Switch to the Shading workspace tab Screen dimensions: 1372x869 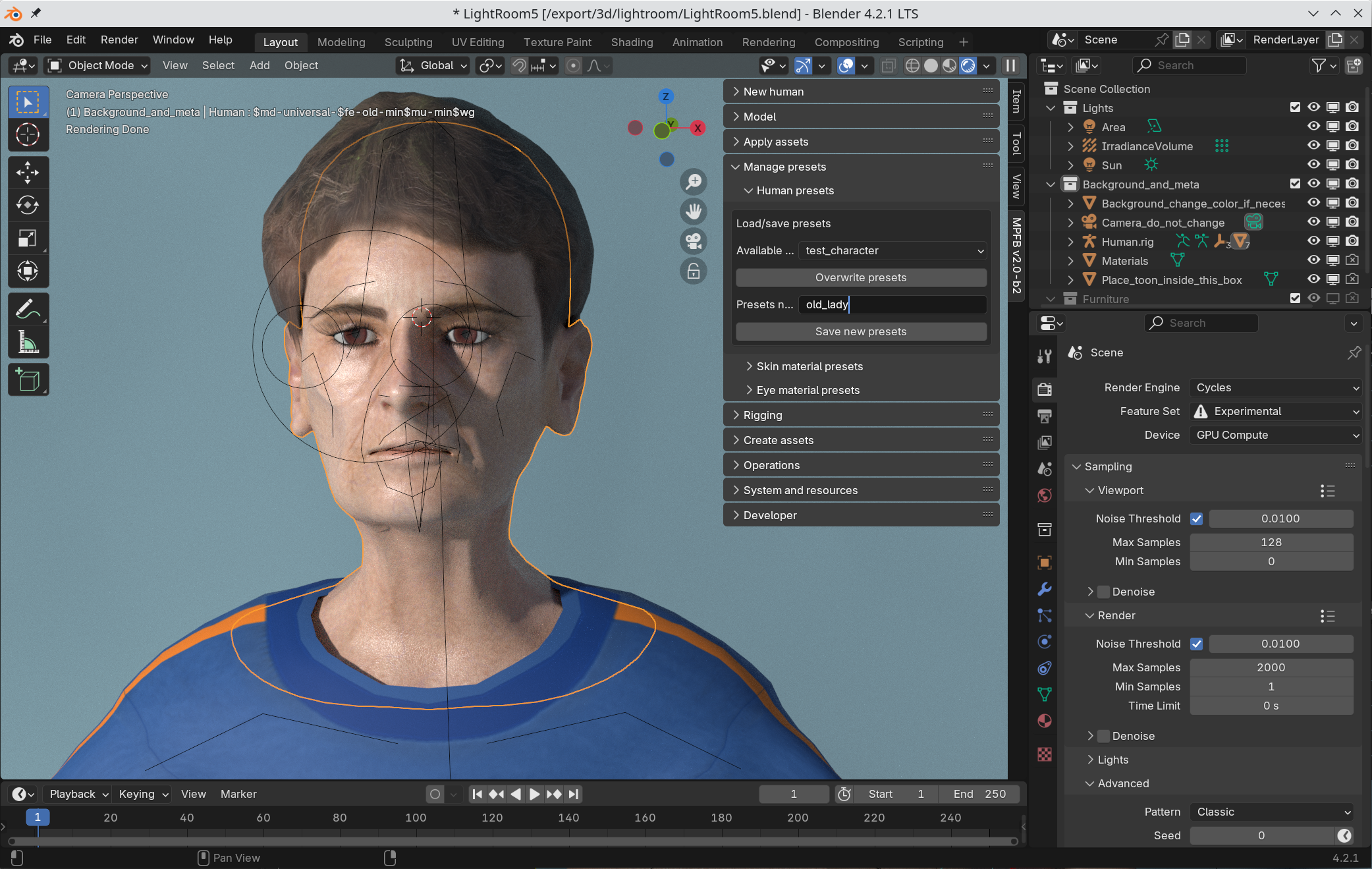632,42
